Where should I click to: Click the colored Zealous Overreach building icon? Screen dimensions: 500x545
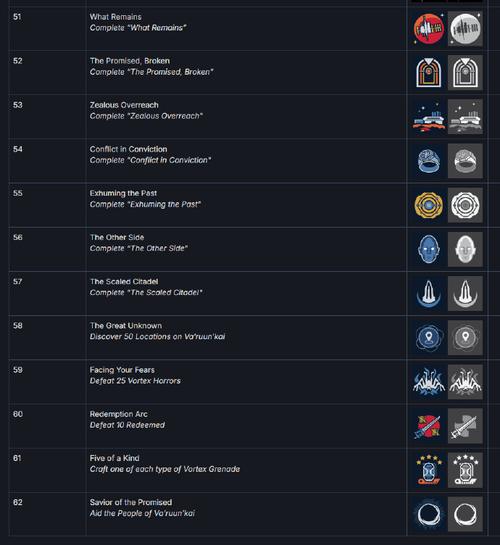point(429,117)
